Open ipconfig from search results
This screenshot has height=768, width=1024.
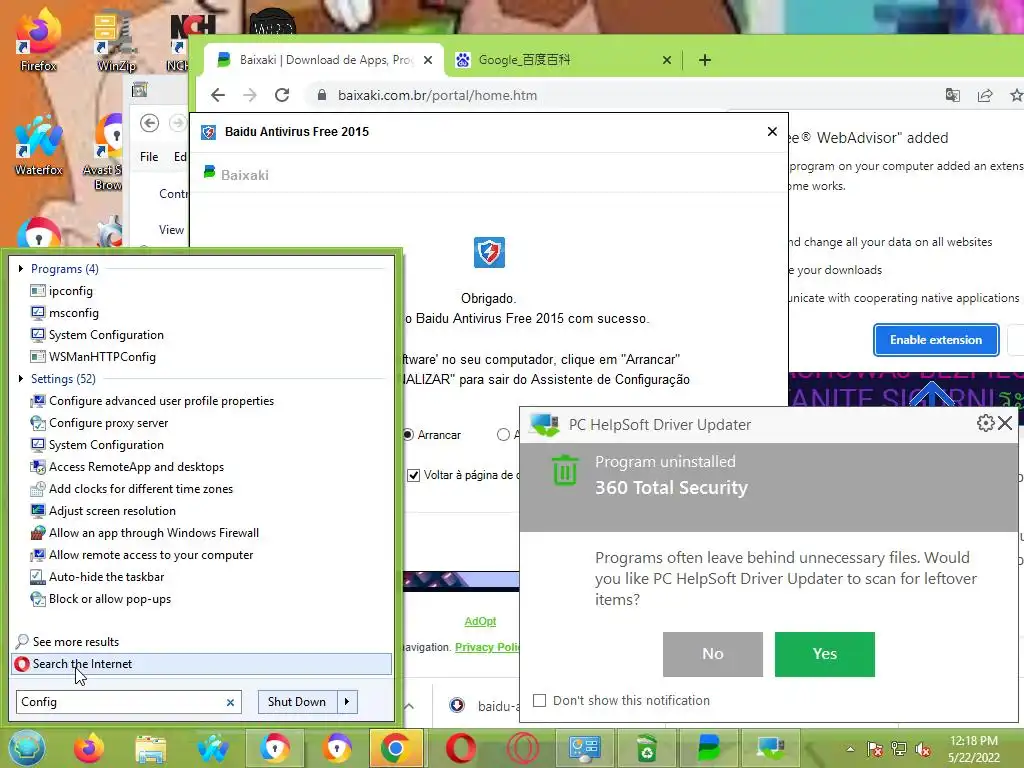coord(71,291)
